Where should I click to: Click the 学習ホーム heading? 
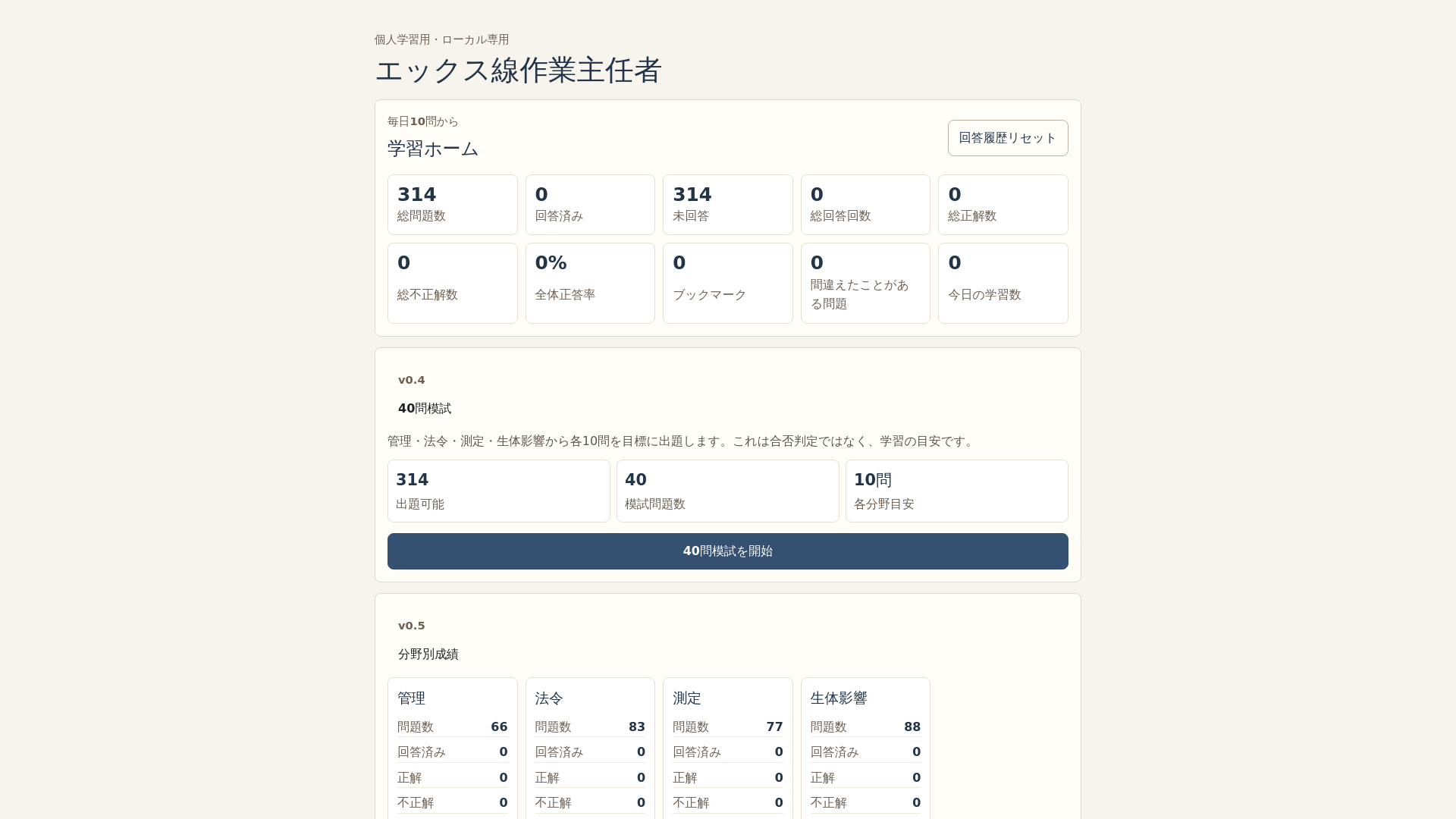point(433,149)
